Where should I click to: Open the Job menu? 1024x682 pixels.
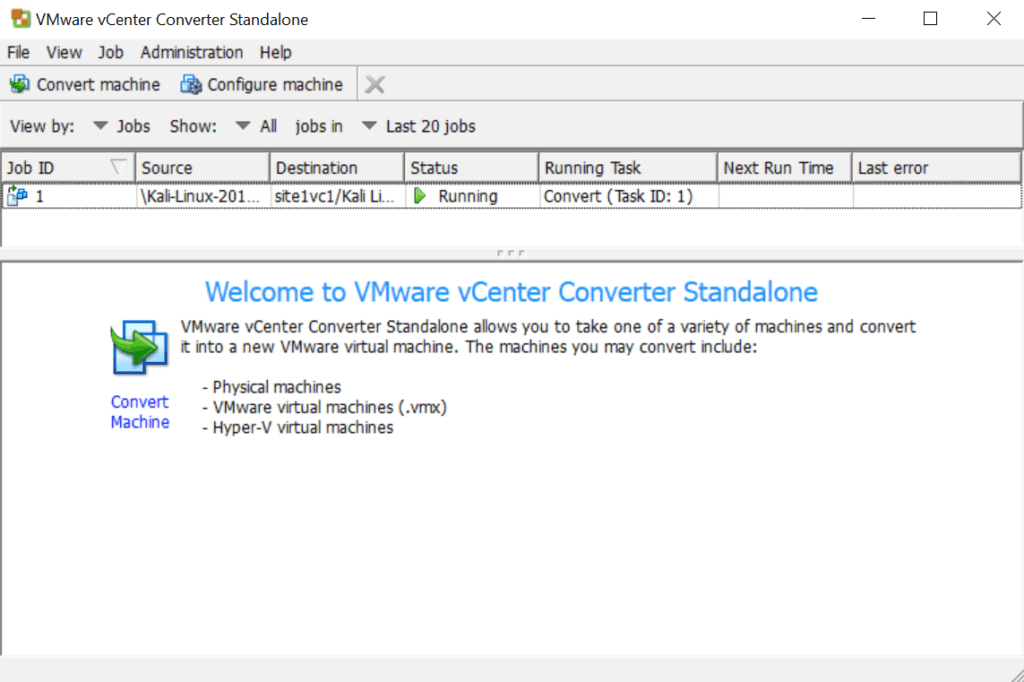click(x=110, y=52)
